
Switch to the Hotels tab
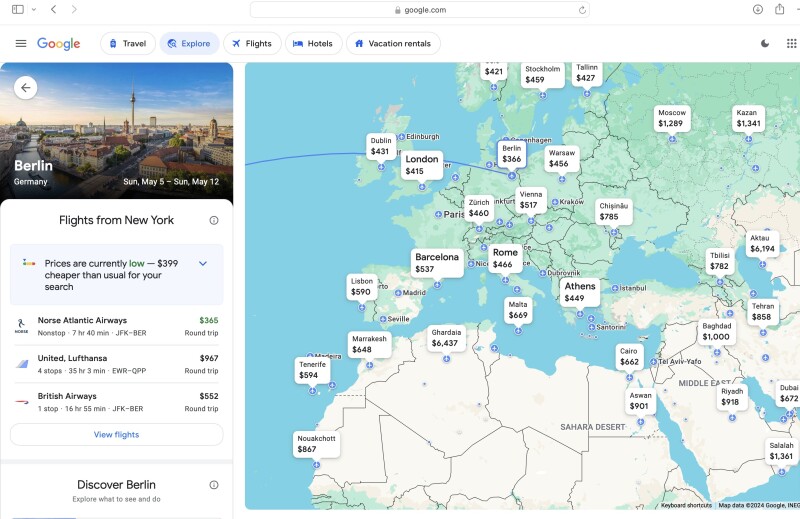click(312, 43)
